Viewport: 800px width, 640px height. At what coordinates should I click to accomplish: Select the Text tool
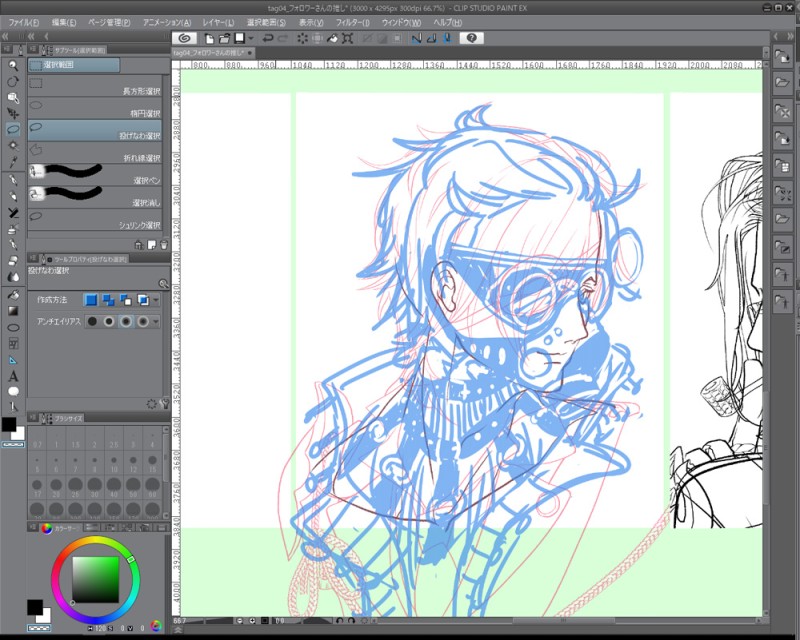(x=13, y=376)
